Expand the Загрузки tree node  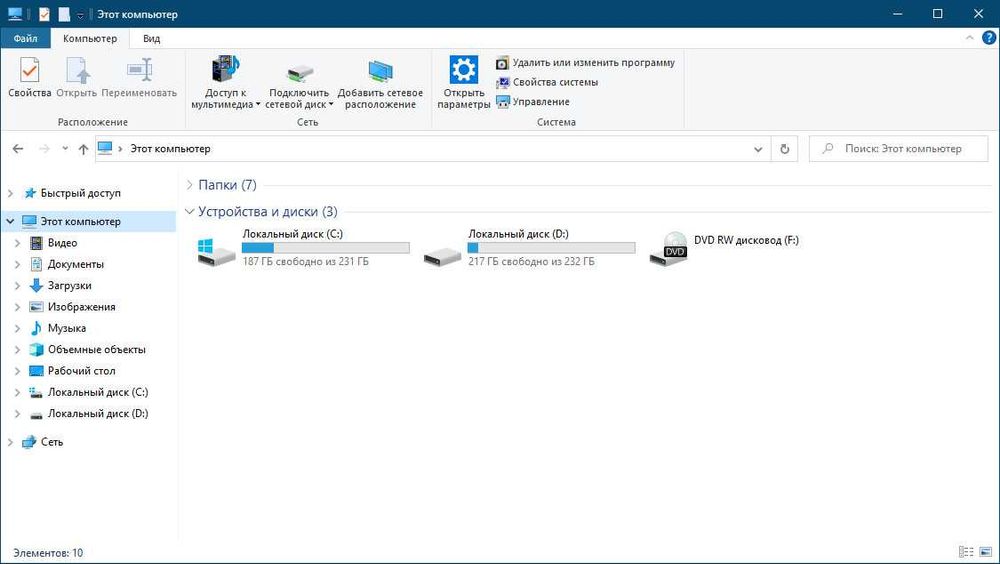pos(17,286)
